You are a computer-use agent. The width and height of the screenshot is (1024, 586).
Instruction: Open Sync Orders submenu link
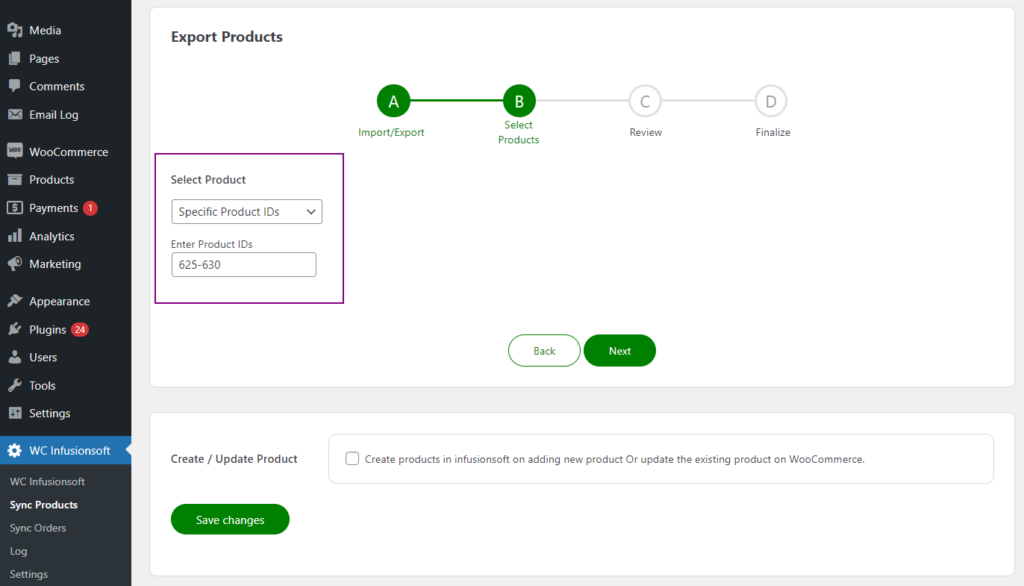pos(38,528)
